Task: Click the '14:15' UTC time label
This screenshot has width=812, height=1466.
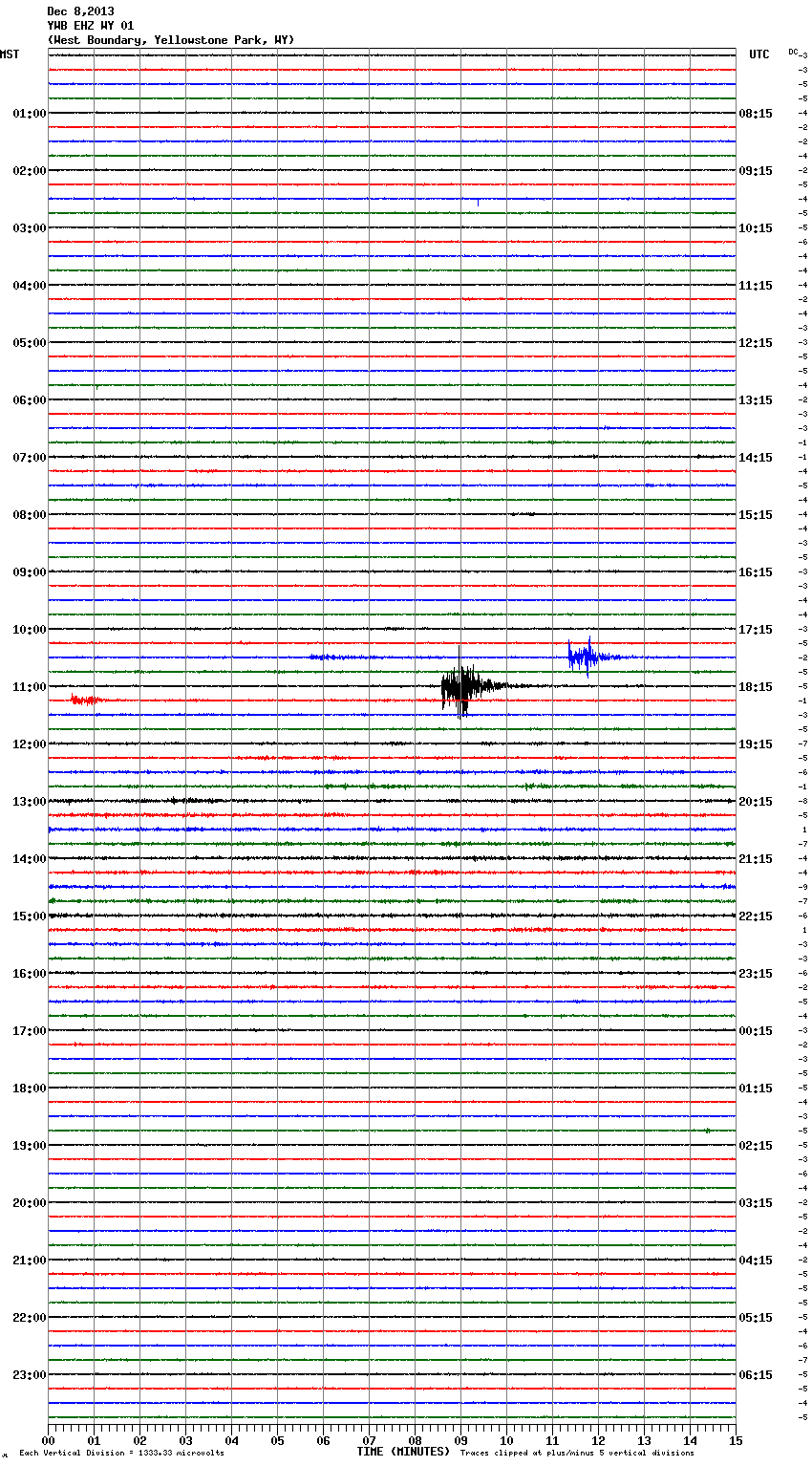Action: (x=756, y=458)
